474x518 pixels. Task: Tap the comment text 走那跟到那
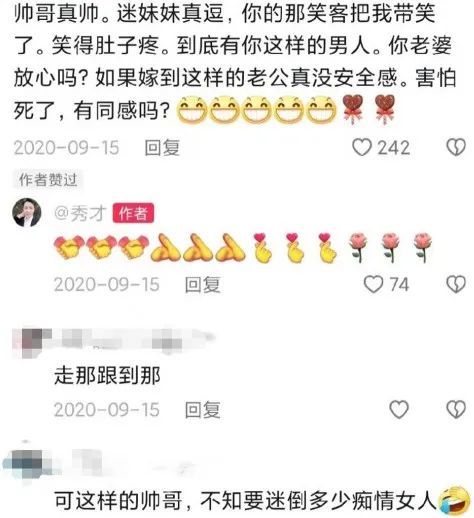[x=107, y=375]
